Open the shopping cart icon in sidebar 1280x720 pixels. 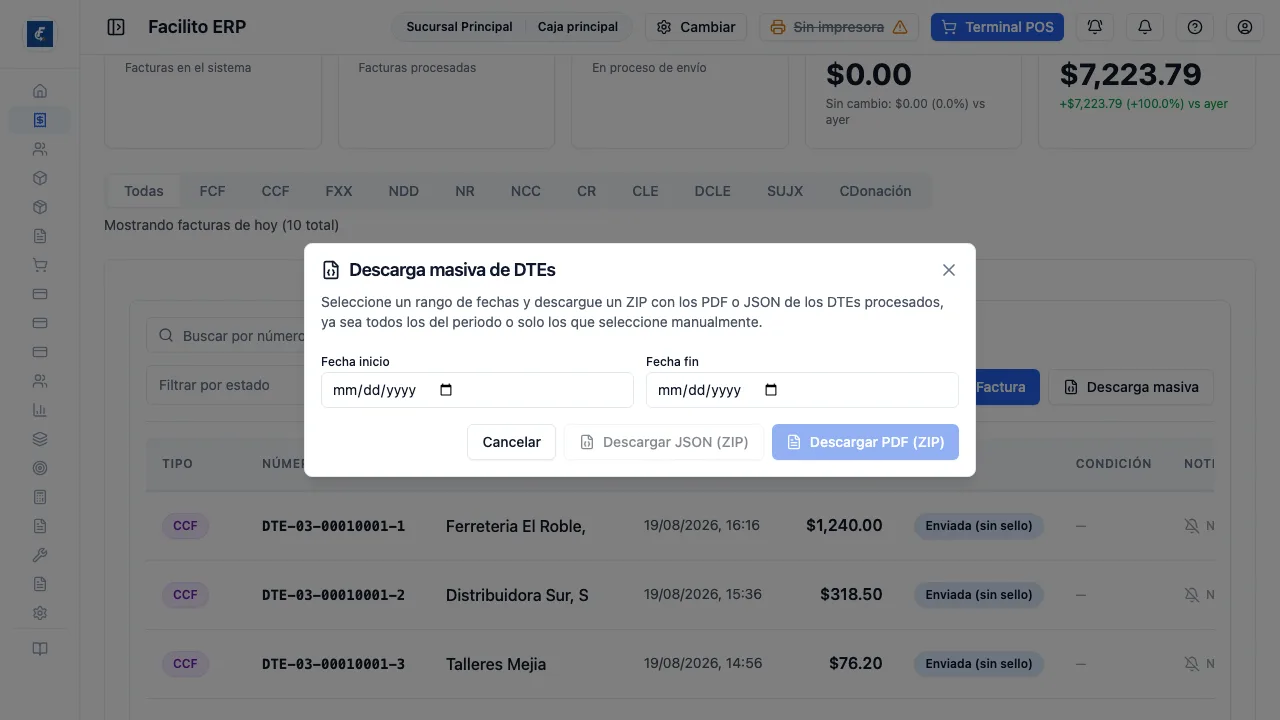(x=40, y=265)
